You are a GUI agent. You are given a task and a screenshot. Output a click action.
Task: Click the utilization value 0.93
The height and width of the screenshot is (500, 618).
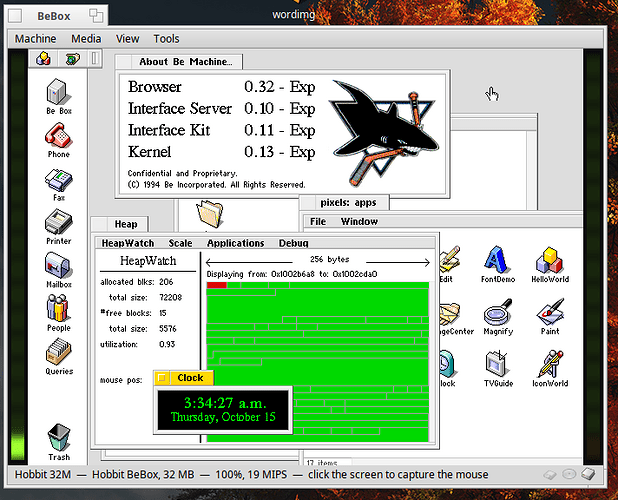pyautogui.click(x=167, y=344)
